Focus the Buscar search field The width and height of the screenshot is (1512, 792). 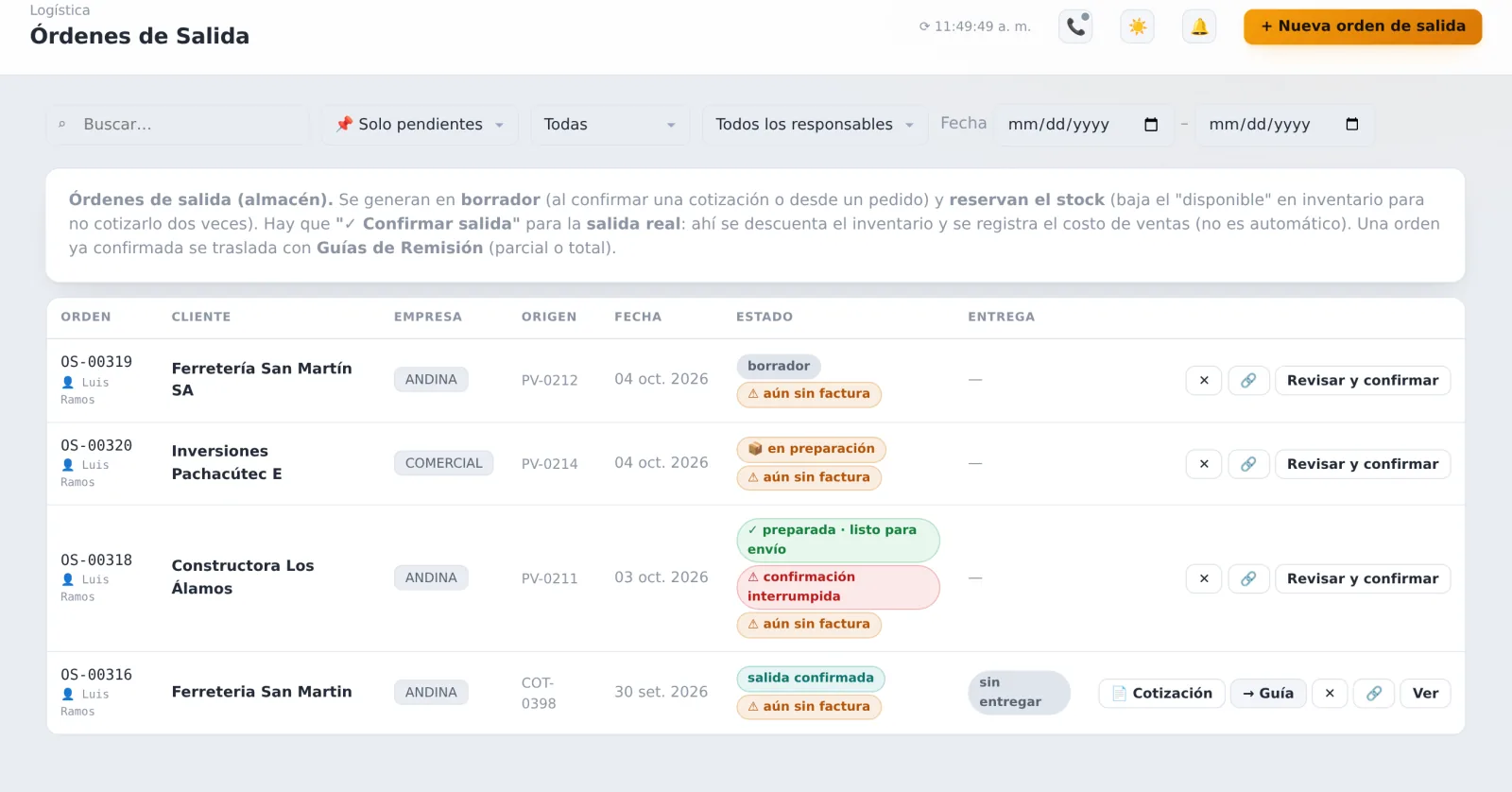[178, 125]
